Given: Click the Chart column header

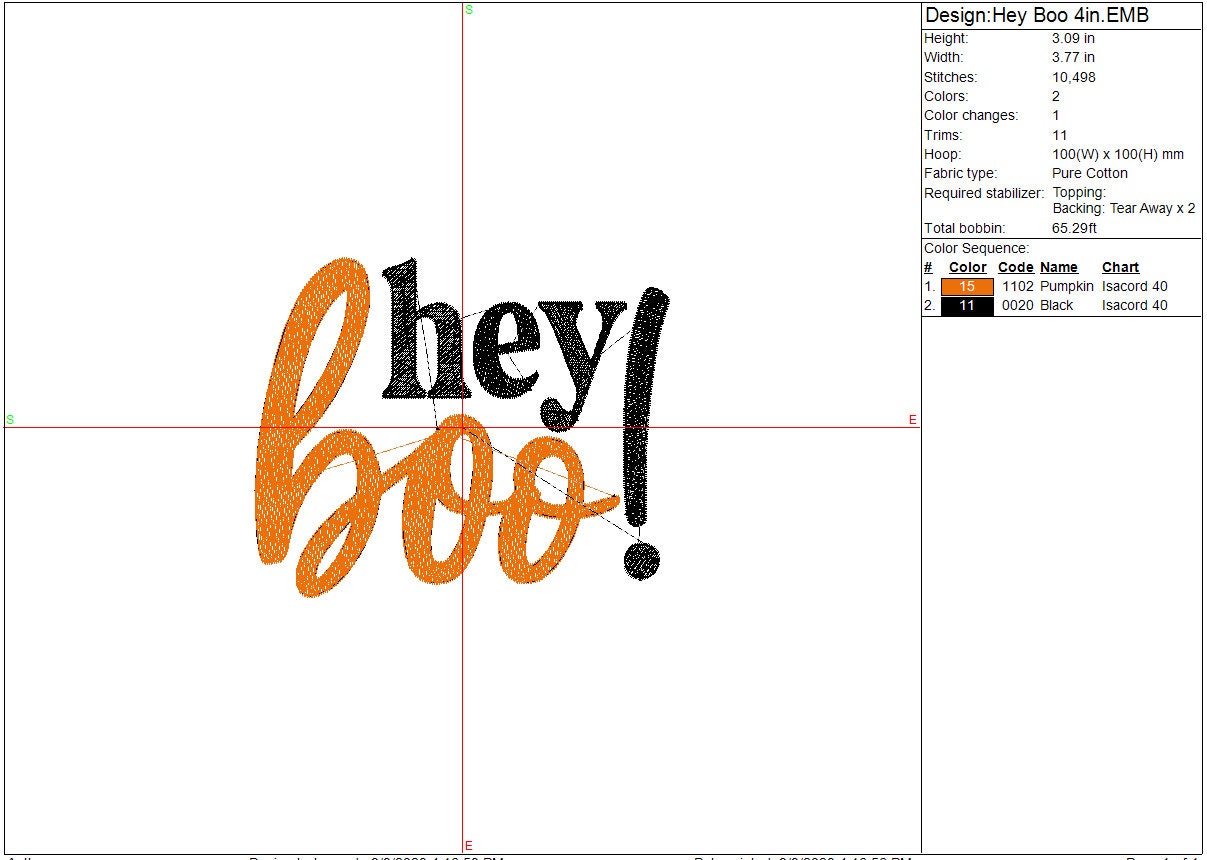Looking at the screenshot, I should (x=1120, y=268).
